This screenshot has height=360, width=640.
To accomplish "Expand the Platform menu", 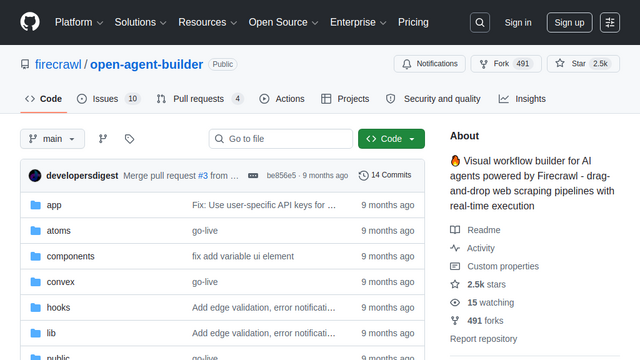I will pyautogui.click(x=79, y=22).
